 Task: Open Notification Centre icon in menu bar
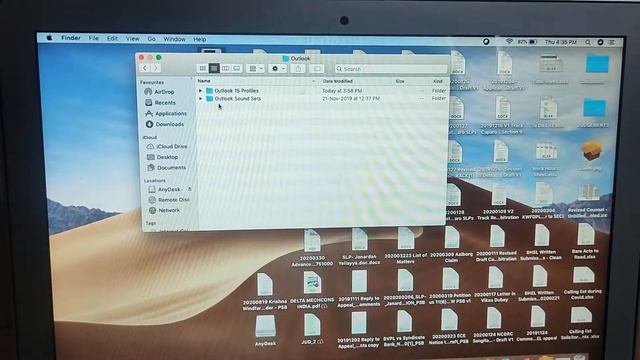[x=612, y=42]
